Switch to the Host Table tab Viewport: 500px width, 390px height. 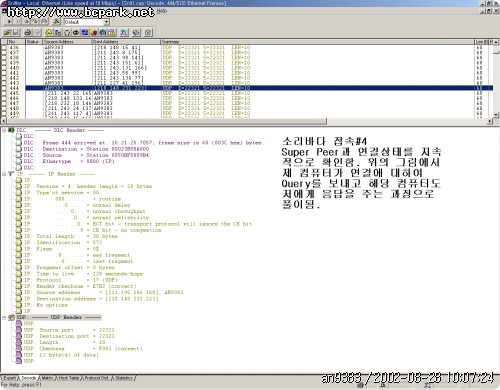coord(69,378)
